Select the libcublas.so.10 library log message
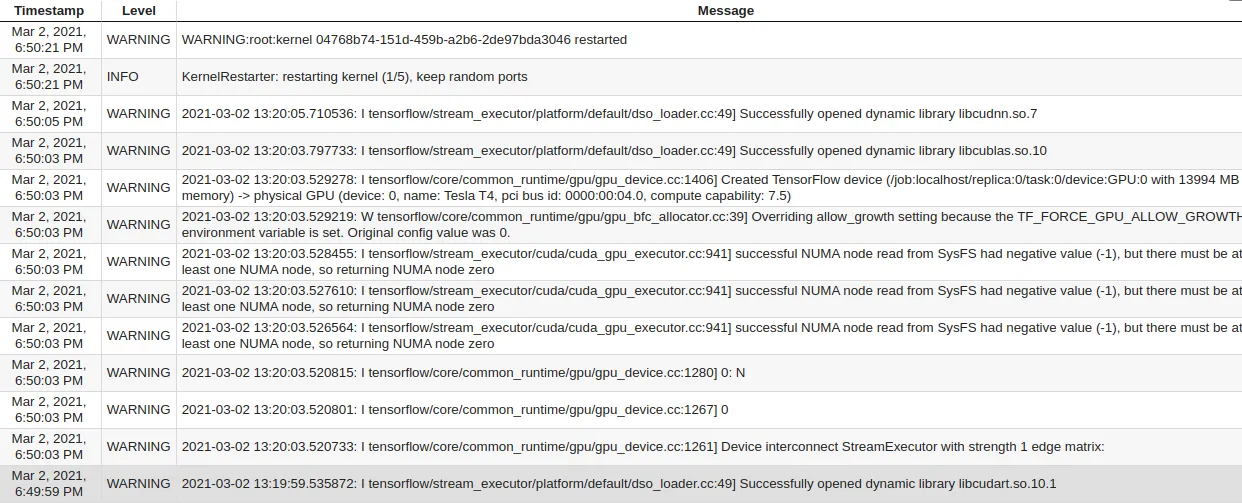Viewport: 1242px width, 503px height. point(614,151)
